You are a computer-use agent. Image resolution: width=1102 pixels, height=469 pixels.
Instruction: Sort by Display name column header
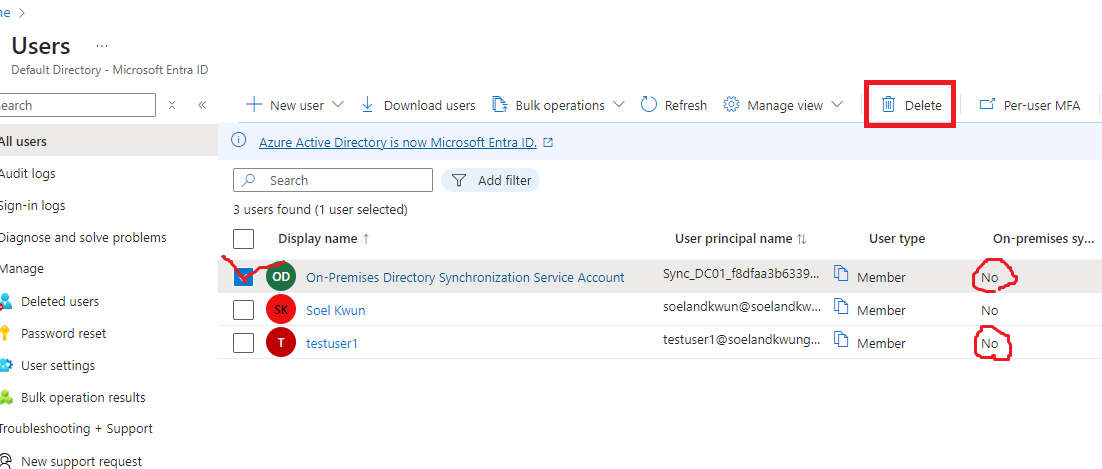pos(317,238)
